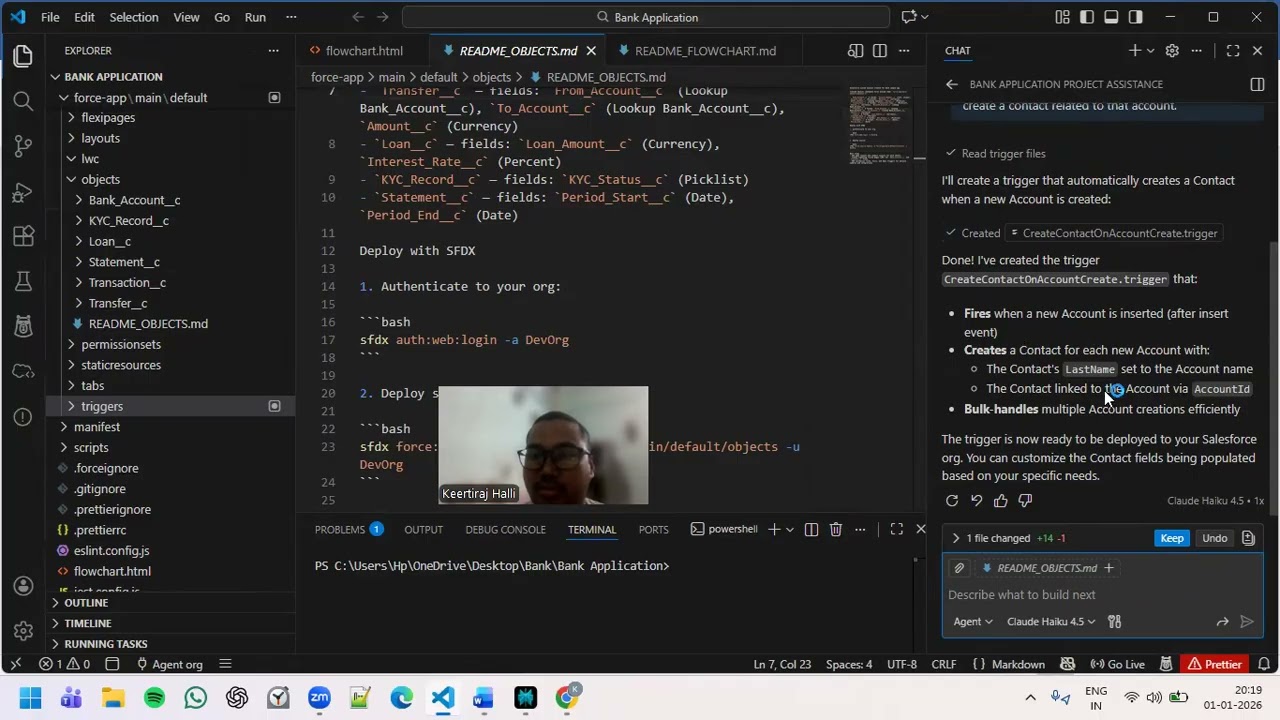Open the Selection menu
This screenshot has width=1280, height=720.
[x=133, y=17]
